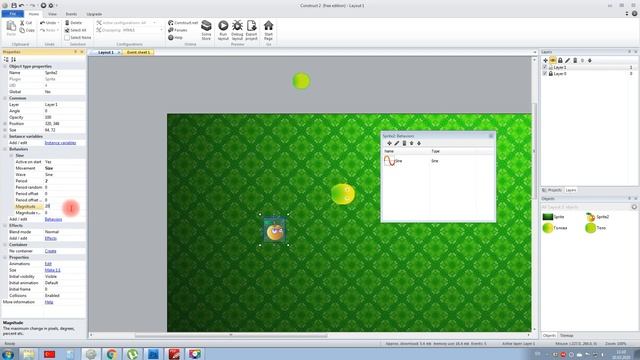
Task: Click the Behaviors add/edit link
Action: (x=53, y=219)
